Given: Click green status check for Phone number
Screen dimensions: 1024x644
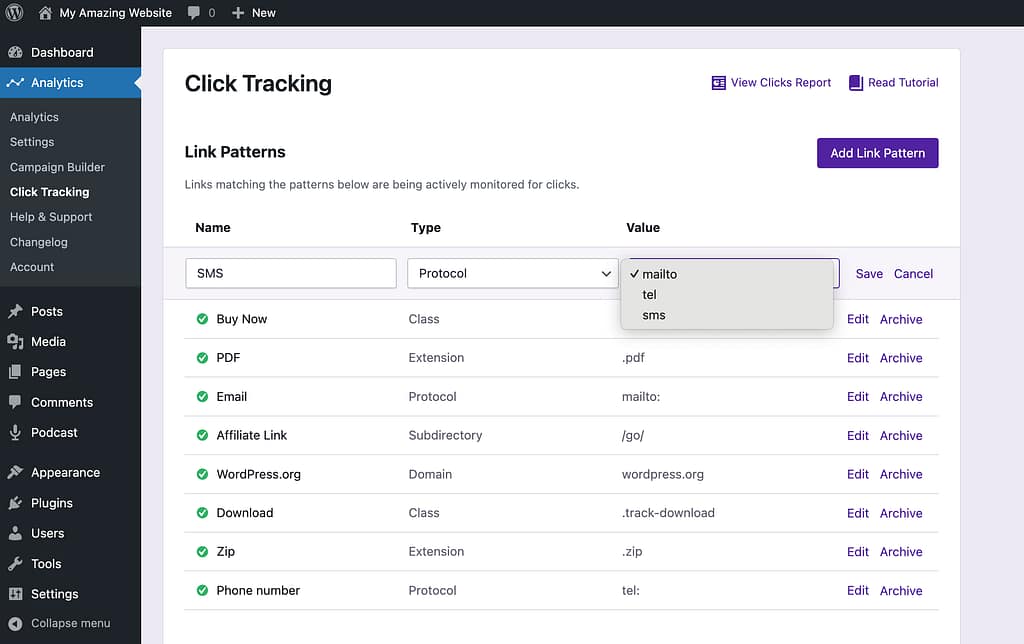Looking at the screenshot, I should click(x=202, y=590).
